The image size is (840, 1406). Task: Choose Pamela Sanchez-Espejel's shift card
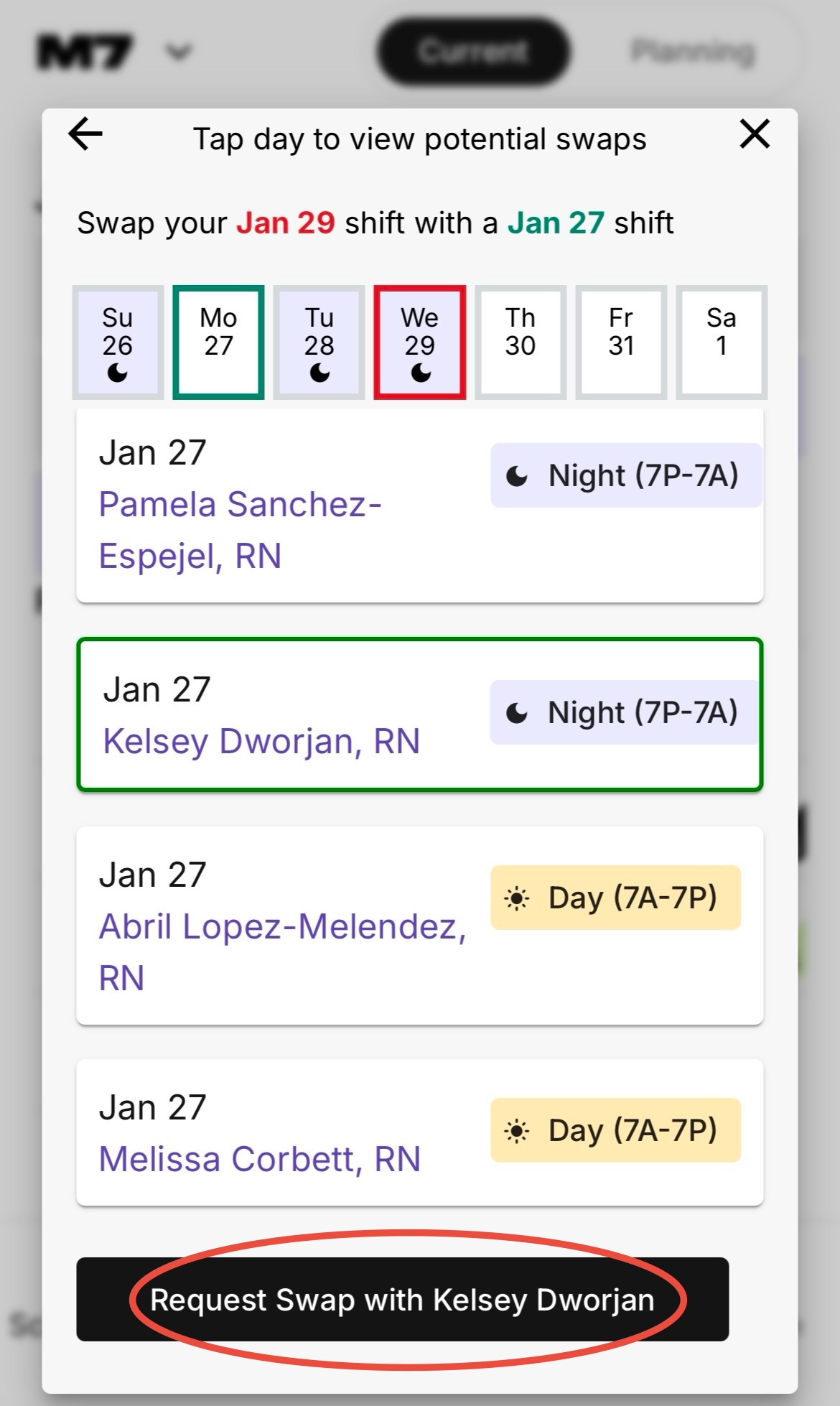[x=419, y=505]
